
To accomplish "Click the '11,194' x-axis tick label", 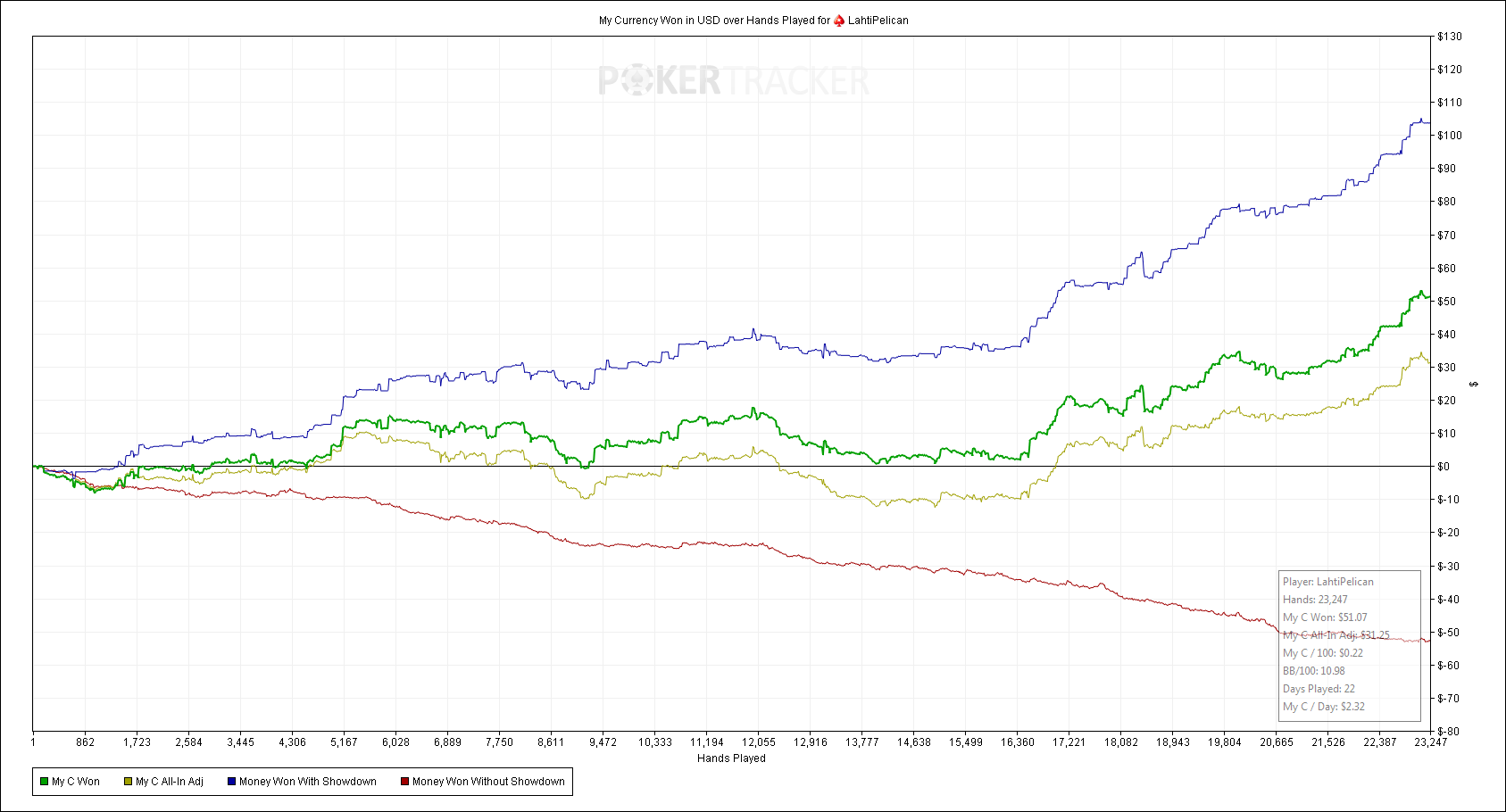I will click(706, 742).
